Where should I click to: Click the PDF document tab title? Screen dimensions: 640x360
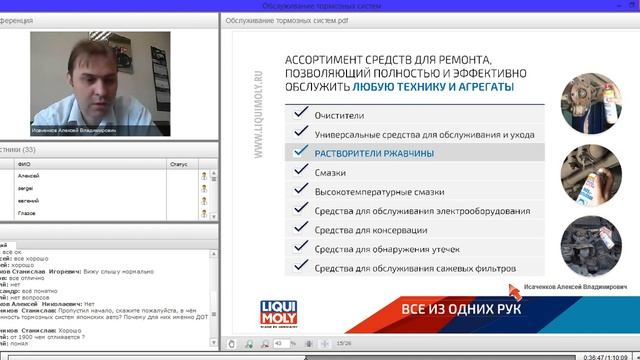[287, 20]
